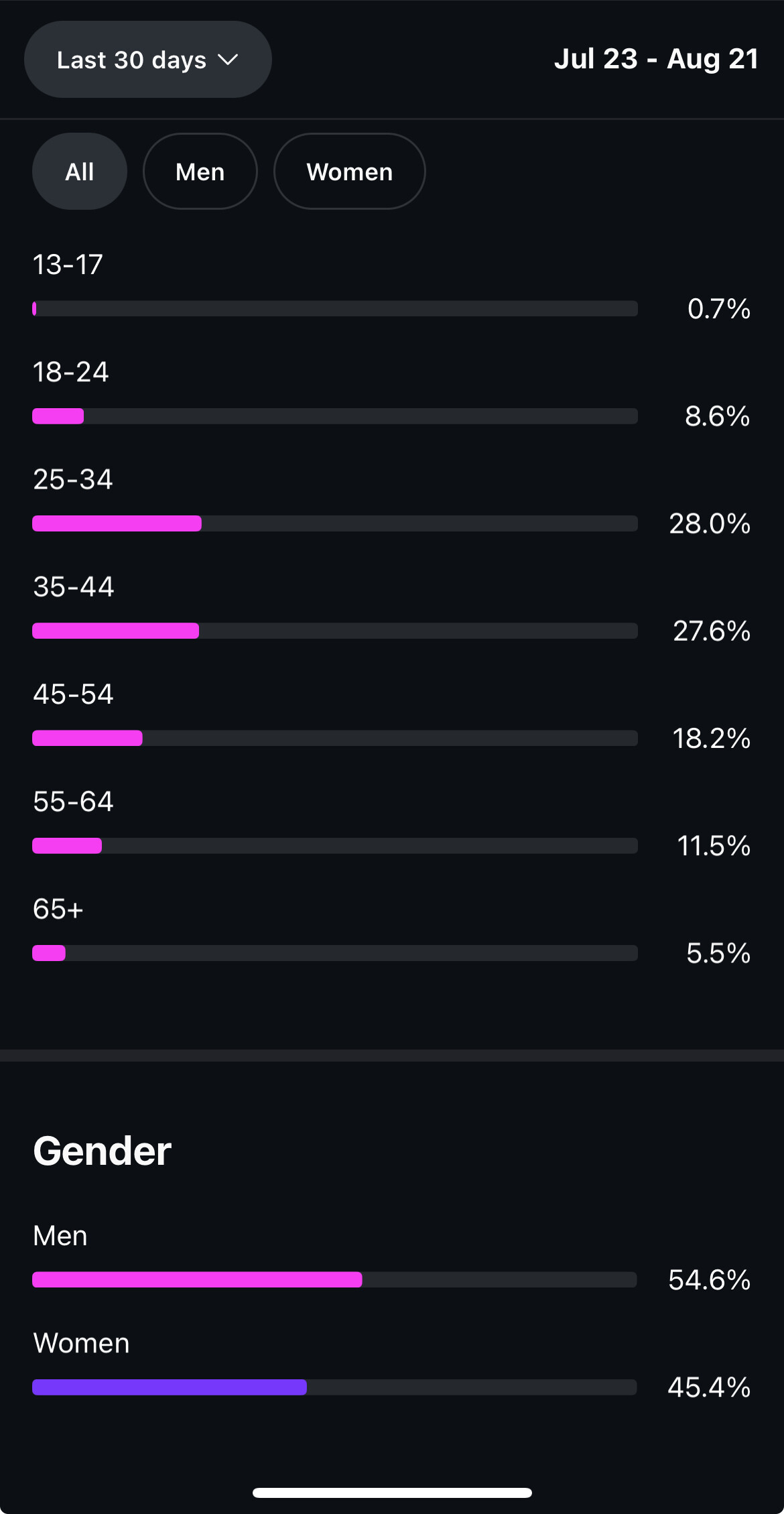This screenshot has width=784, height=1514.
Task: Switch to the Women filter
Action: (x=349, y=172)
